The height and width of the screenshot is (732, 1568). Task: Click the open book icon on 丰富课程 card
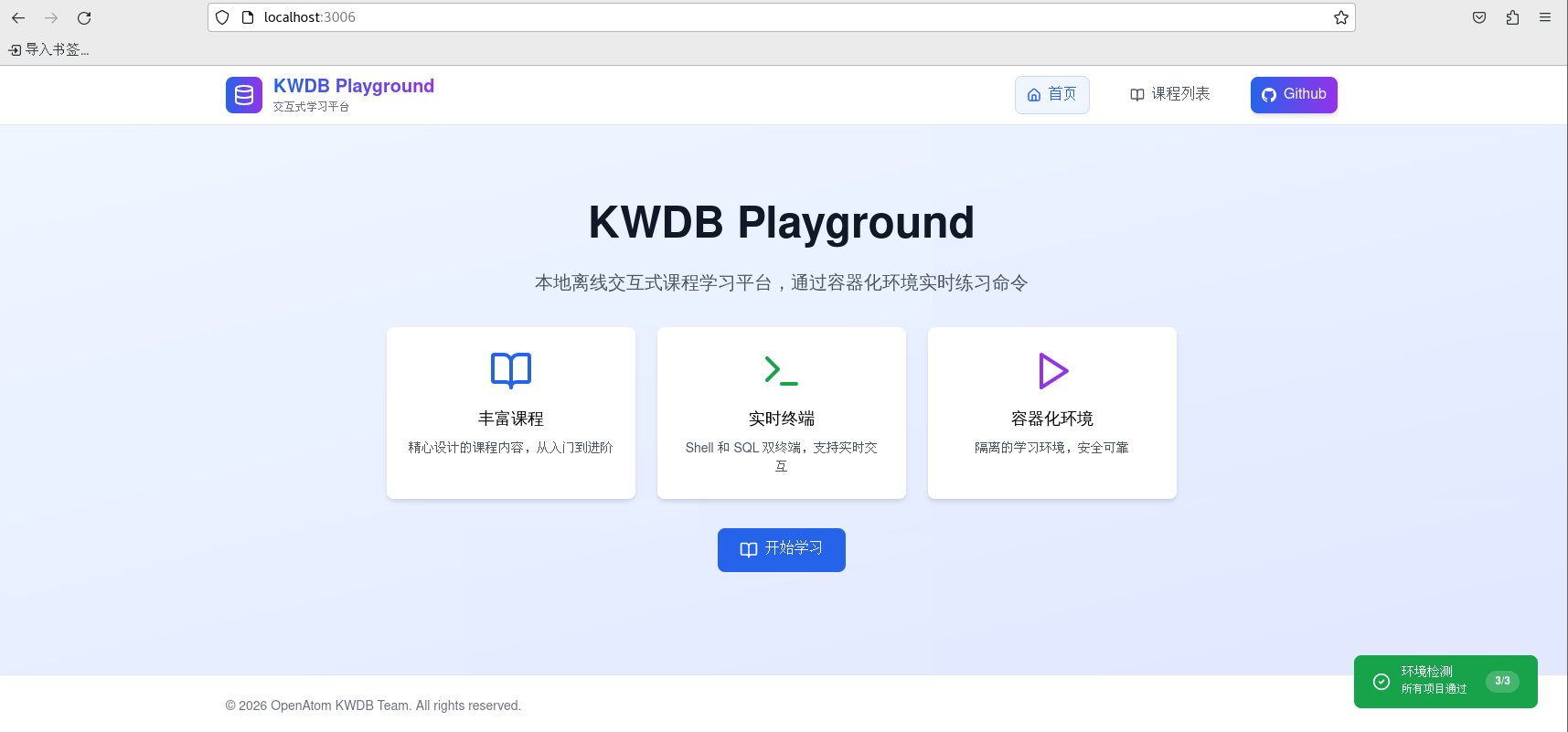click(x=511, y=370)
